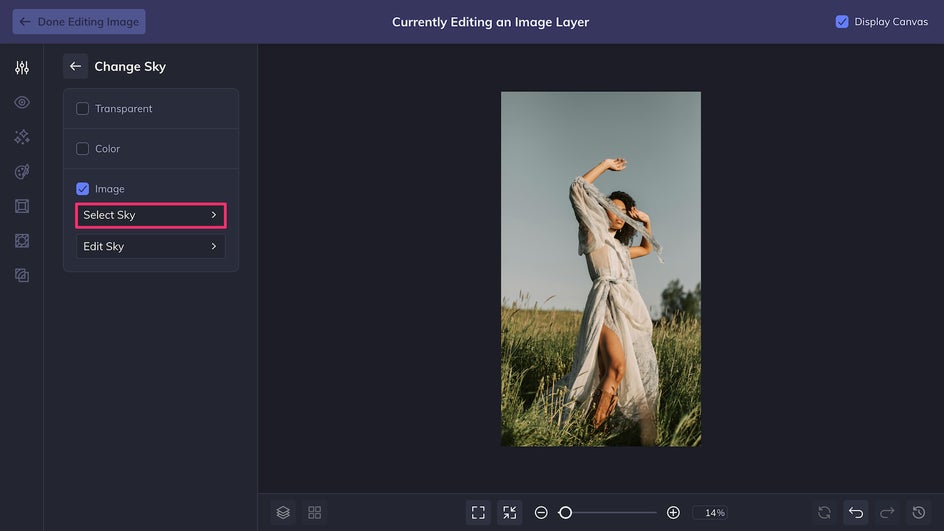
Task: Click the zoom in plus icon
Action: 673,512
